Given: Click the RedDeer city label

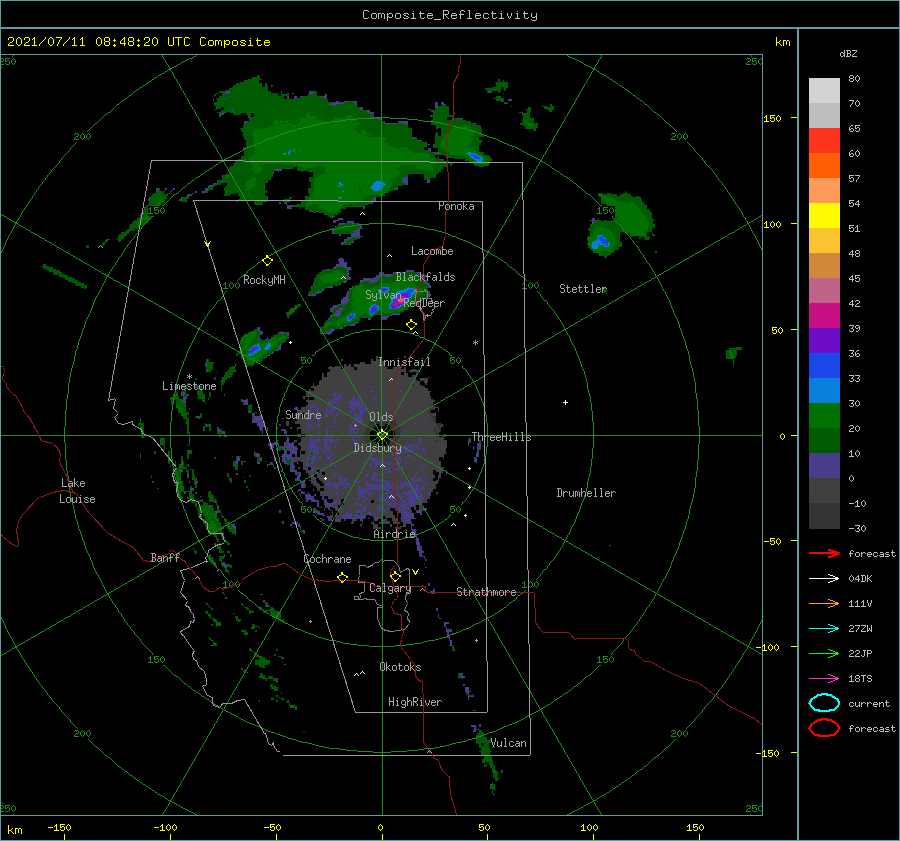Looking at the screenshot, I should pos(424,303).
